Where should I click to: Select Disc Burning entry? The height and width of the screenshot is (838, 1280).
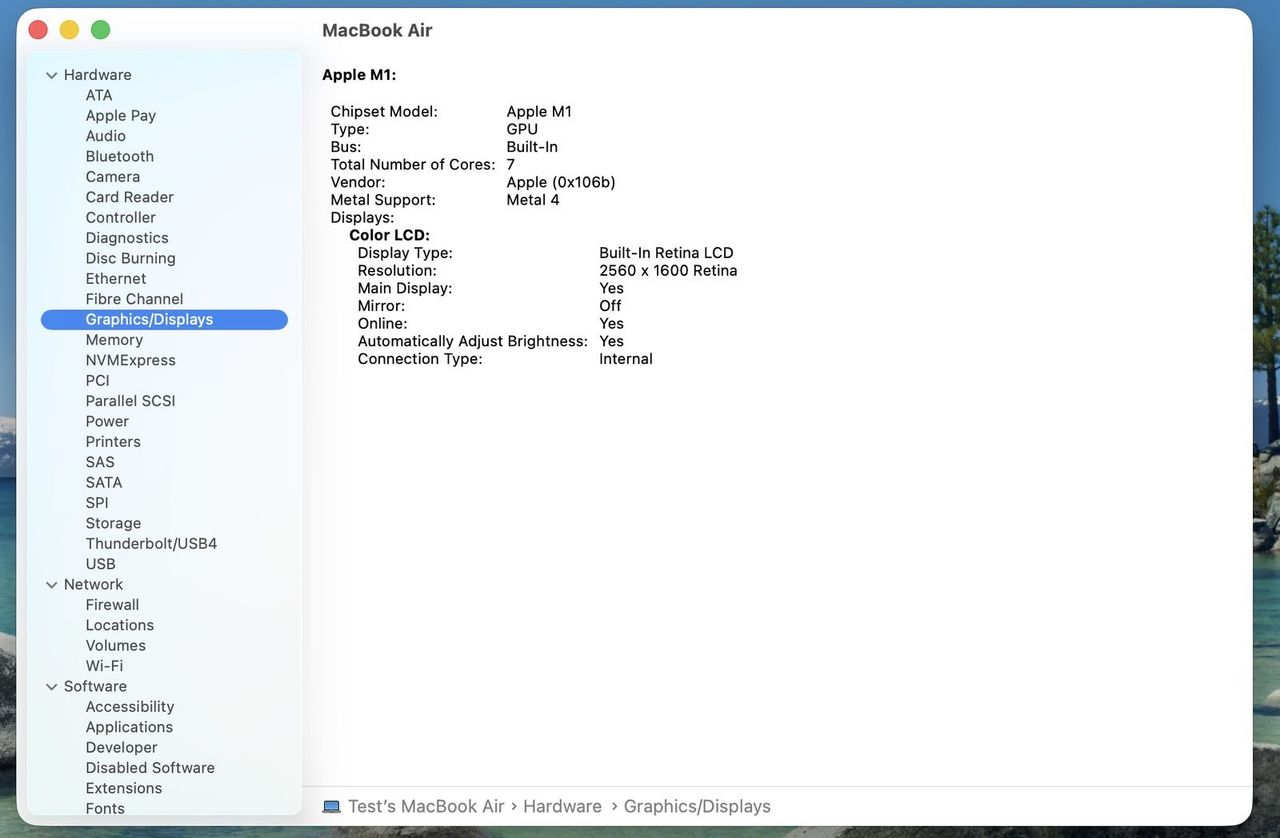tap(131, 258)
